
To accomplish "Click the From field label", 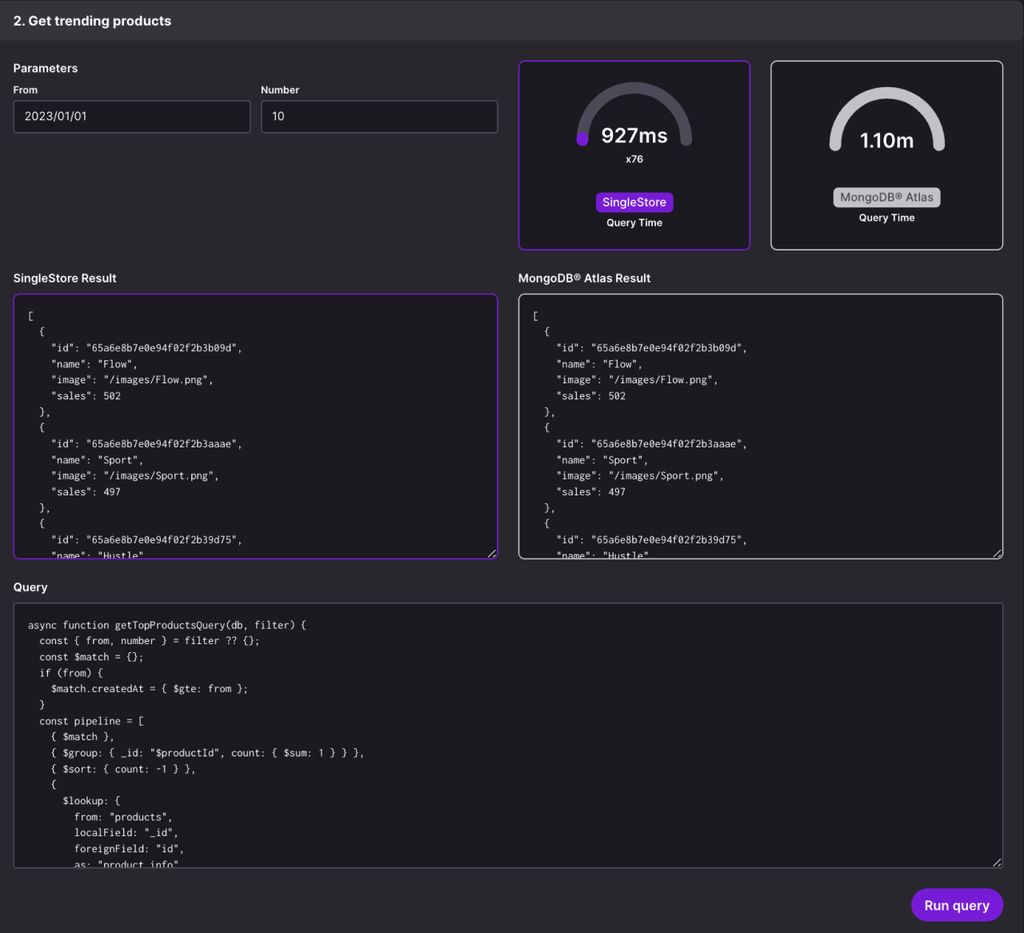I will pyautogui.click(x=25, y=90).
